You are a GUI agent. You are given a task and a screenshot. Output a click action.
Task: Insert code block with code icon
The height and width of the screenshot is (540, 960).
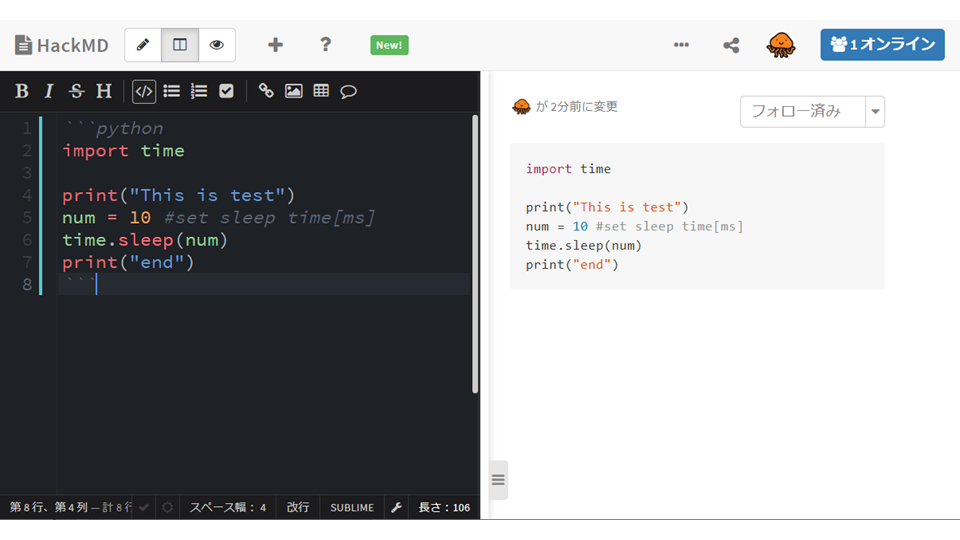[x=144, y=91]
